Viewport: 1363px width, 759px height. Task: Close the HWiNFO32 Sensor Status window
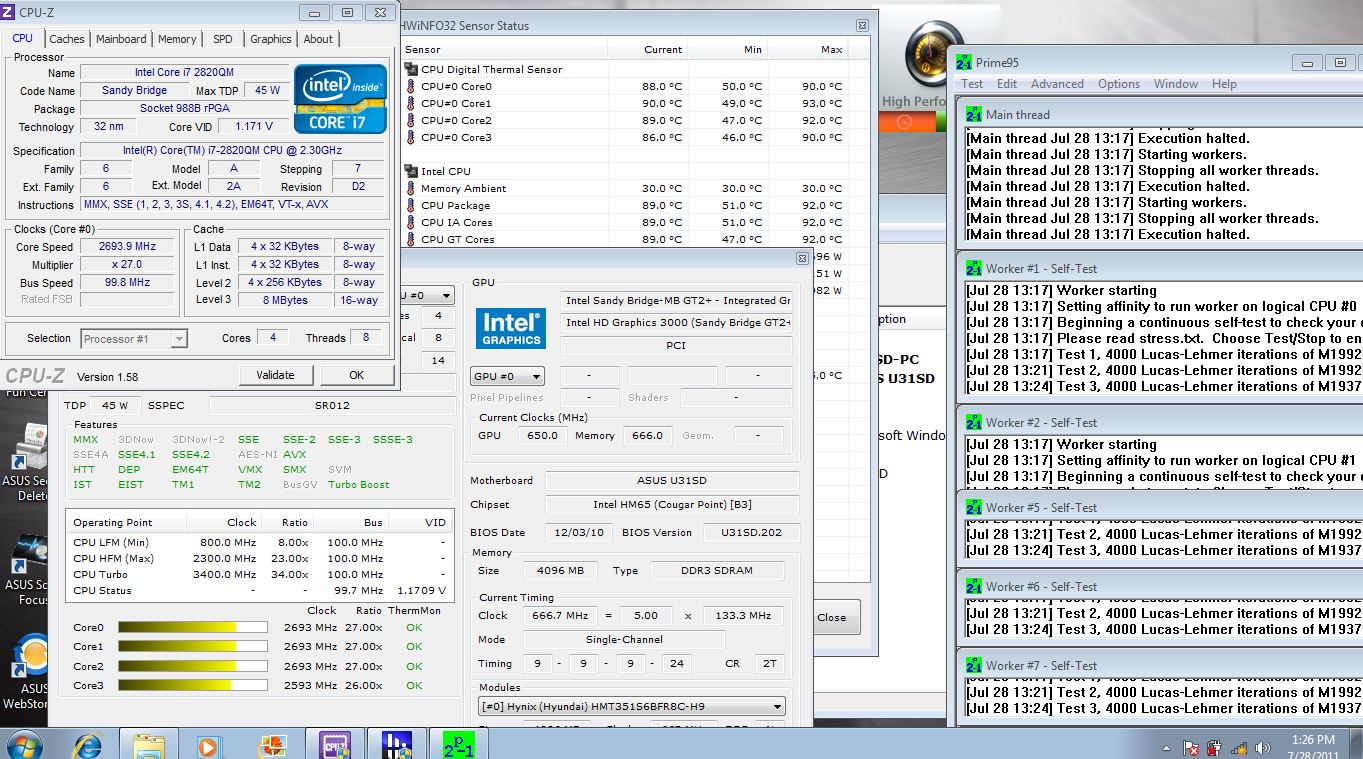[862, 25]
